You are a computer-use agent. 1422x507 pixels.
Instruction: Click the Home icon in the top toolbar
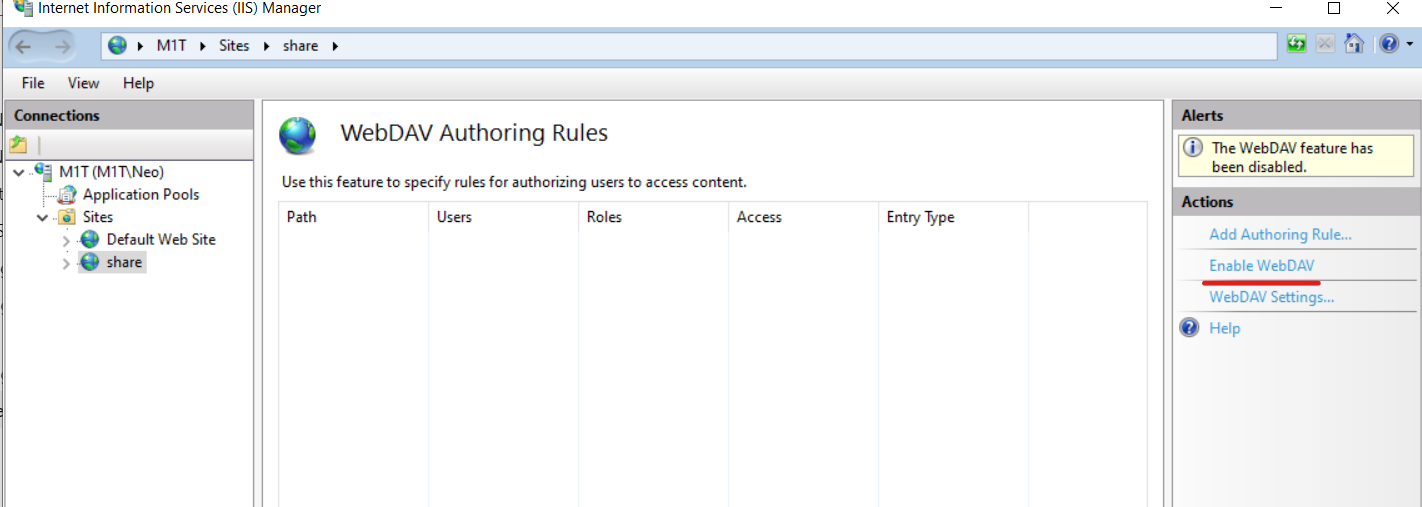click(x=1354, y=44)
